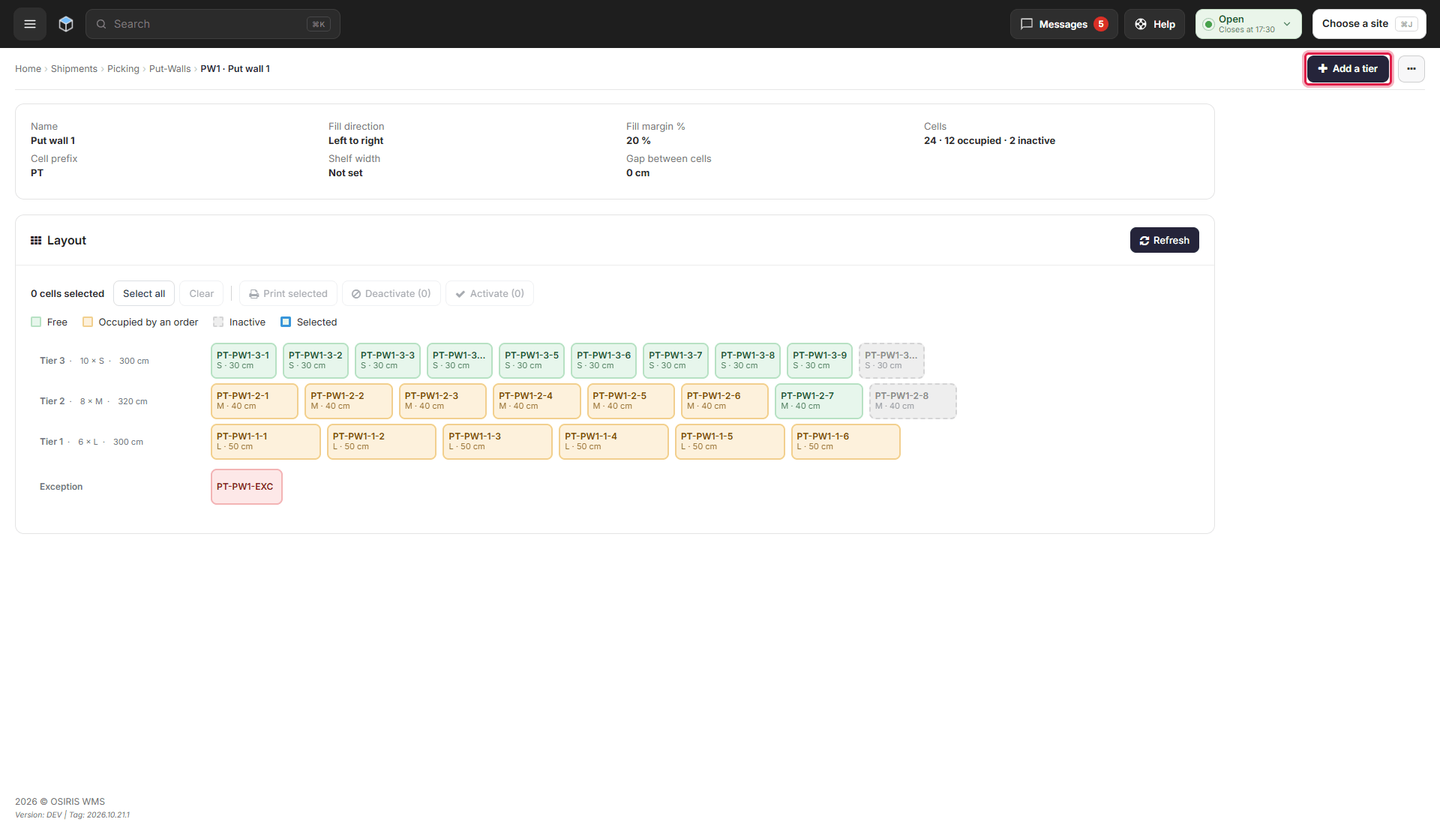The image size is (1440, 840).
Task: Click Print selected button
Action: pos(288,294)
